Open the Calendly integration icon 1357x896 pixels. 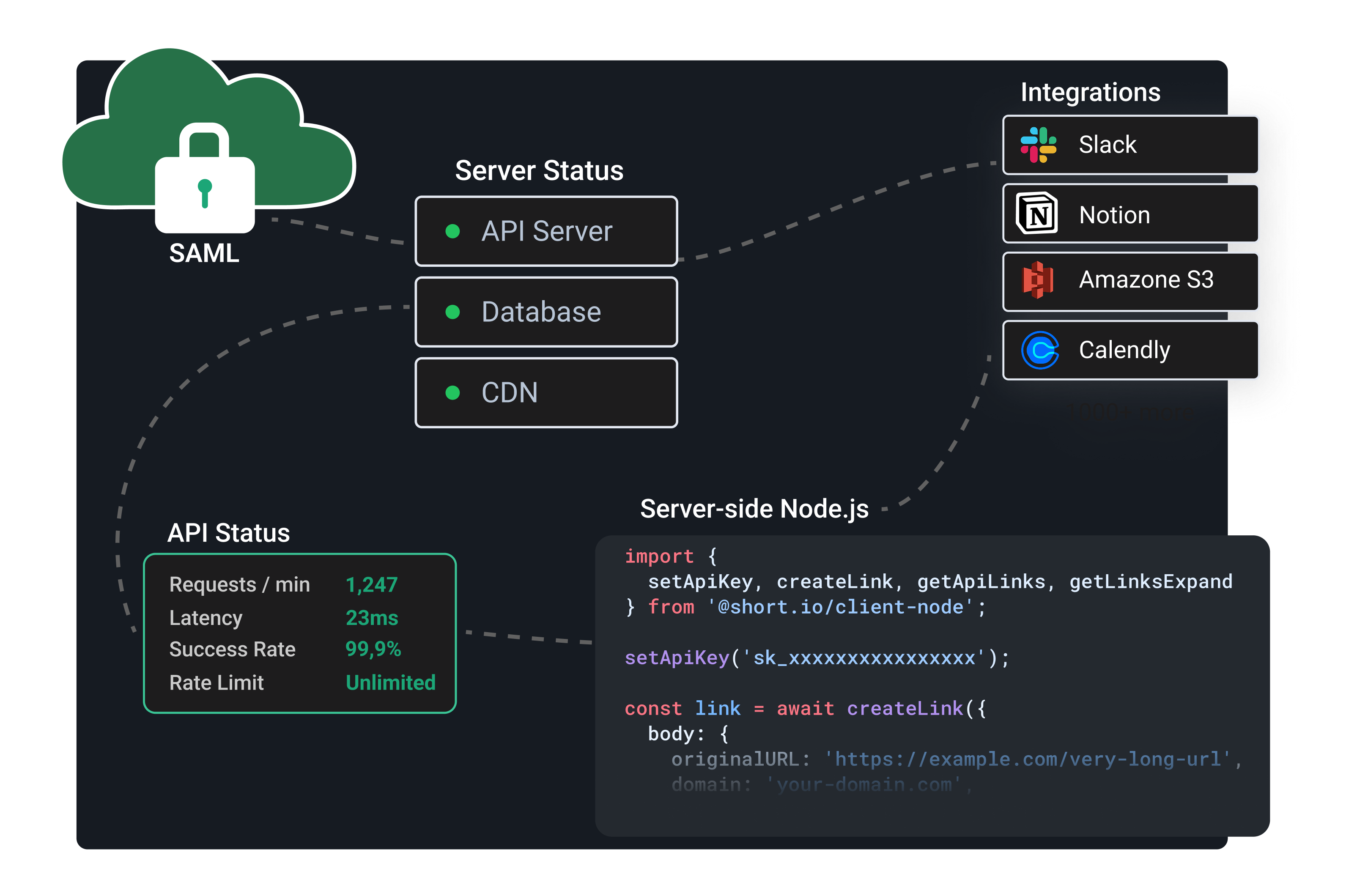pos(1039,350)
